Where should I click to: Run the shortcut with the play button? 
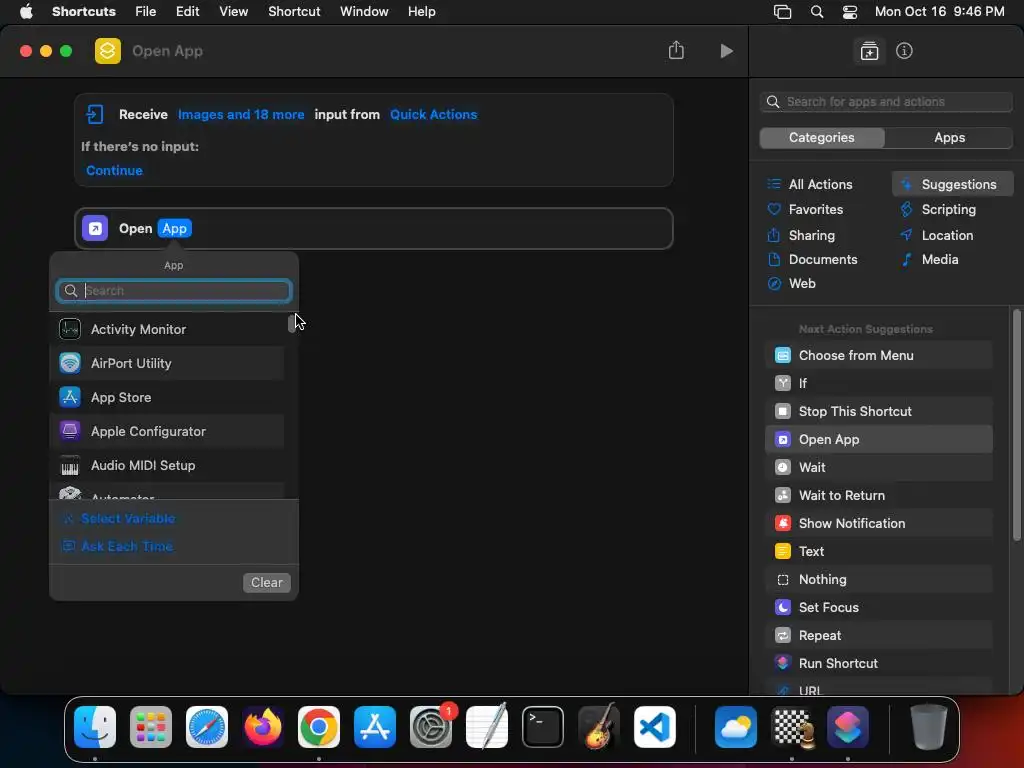pos(726,51)
